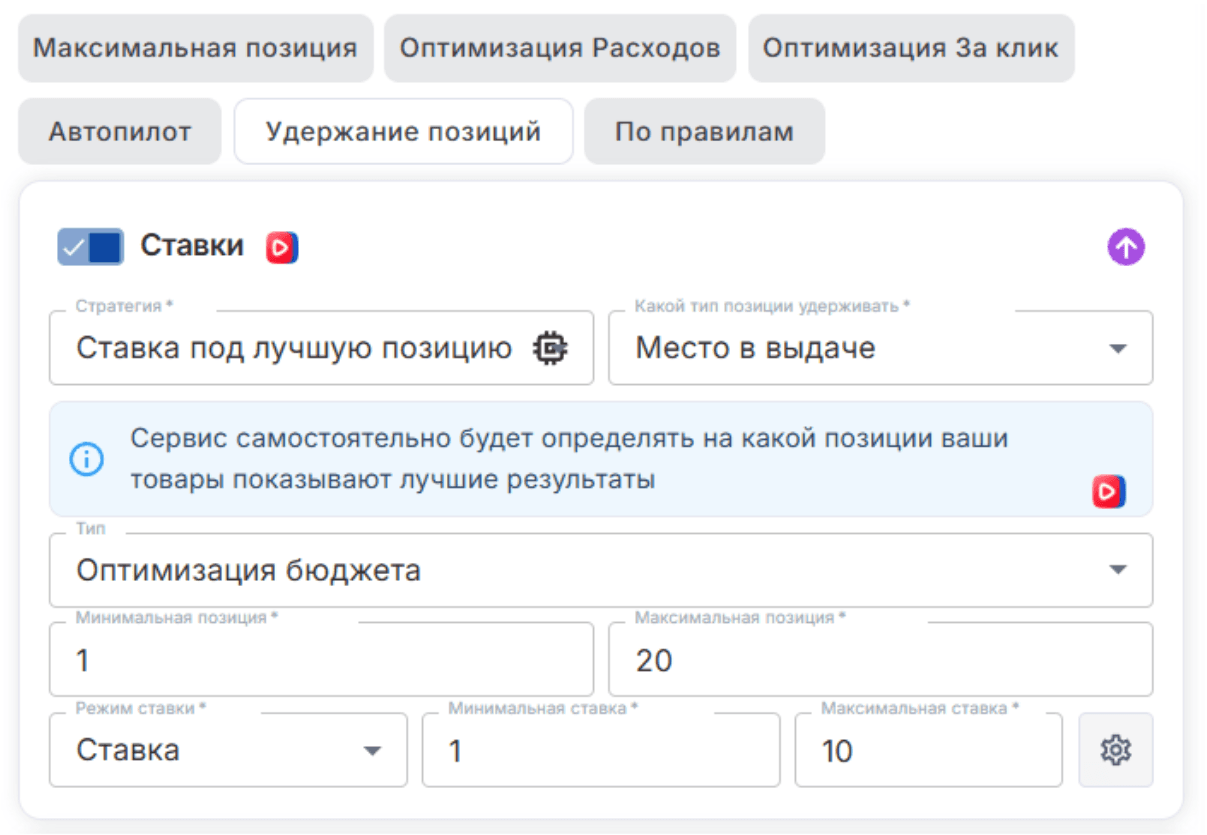Expand the Тип dropdown Оптимизация бюджета
The width and height of the screenshot is (1207, 835).
[x=600, y=570]
